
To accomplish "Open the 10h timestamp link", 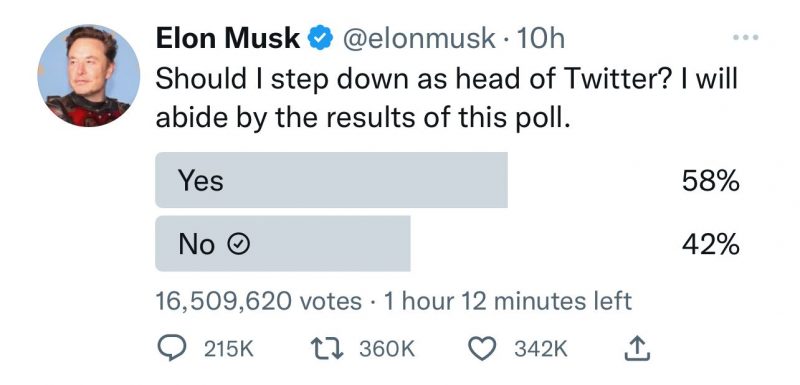I will coord(540,39).
